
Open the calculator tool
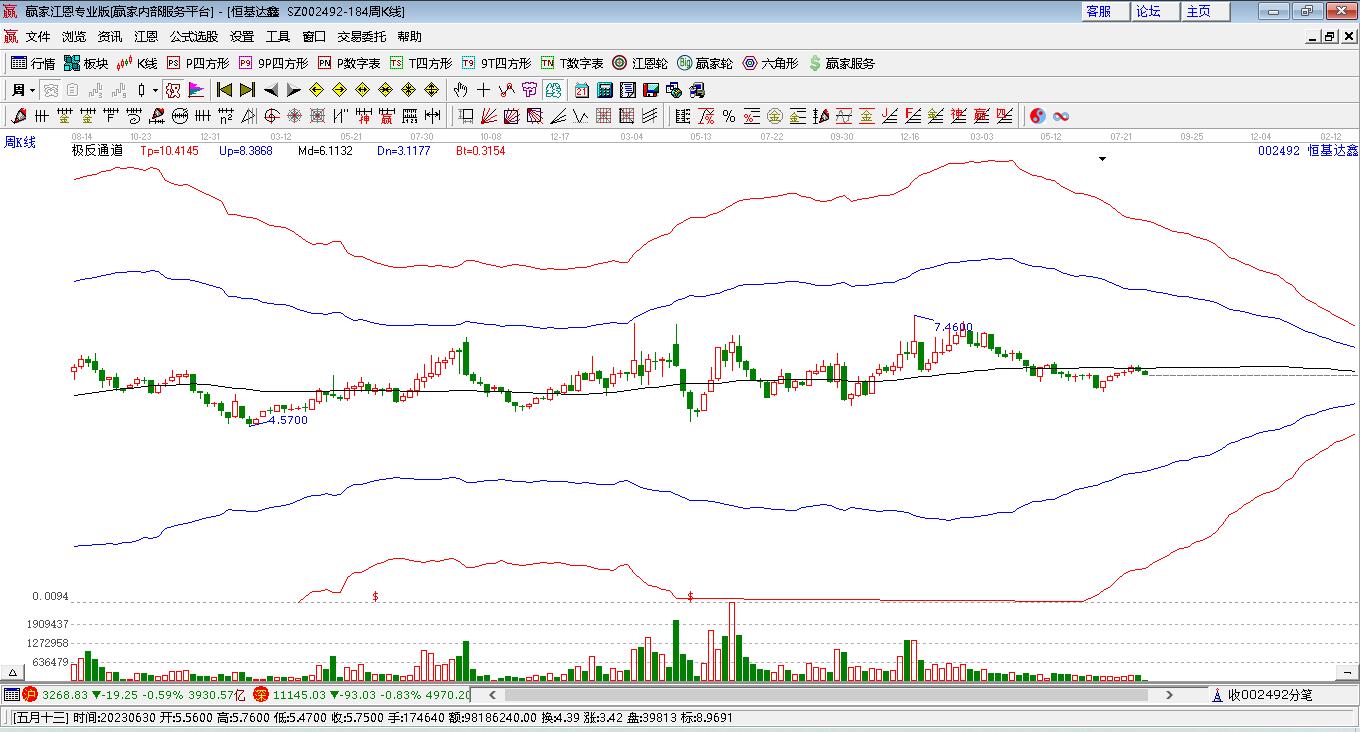coord(604,90)
